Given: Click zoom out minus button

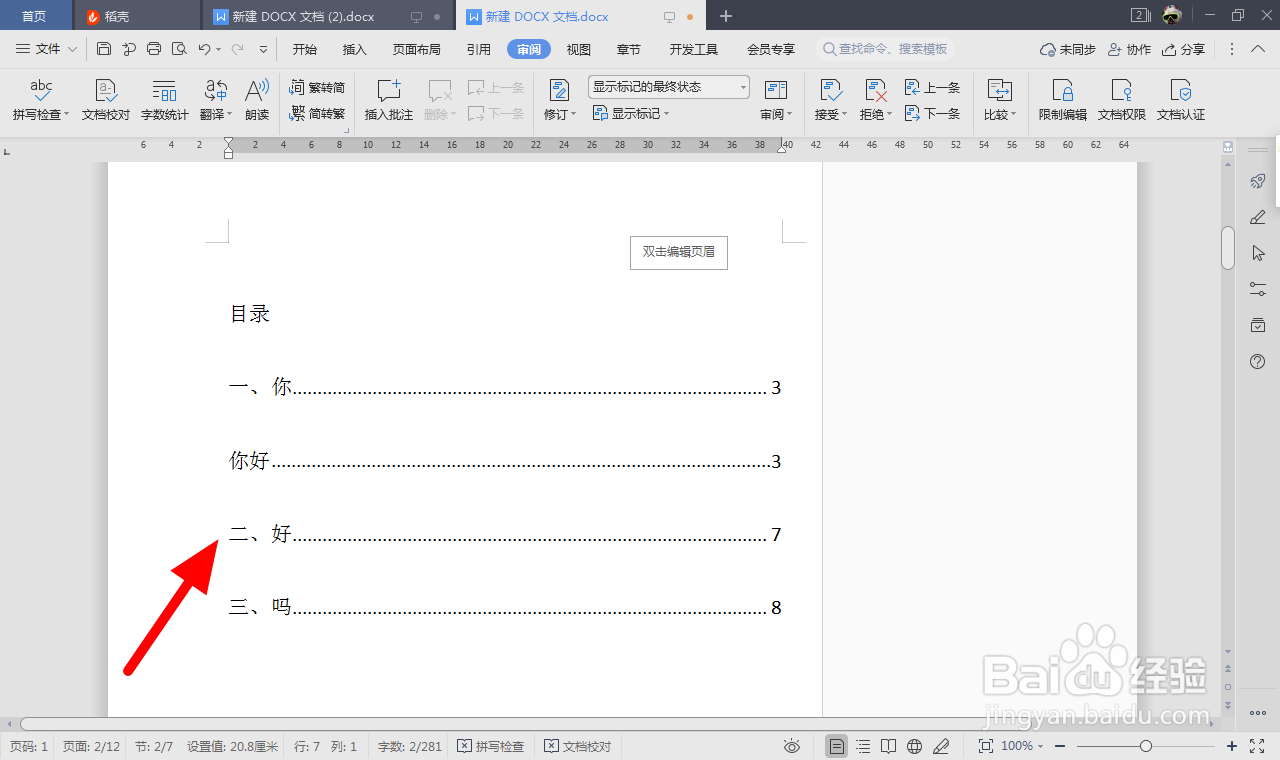Looking at the screenshot, I should click(1059, 746).
